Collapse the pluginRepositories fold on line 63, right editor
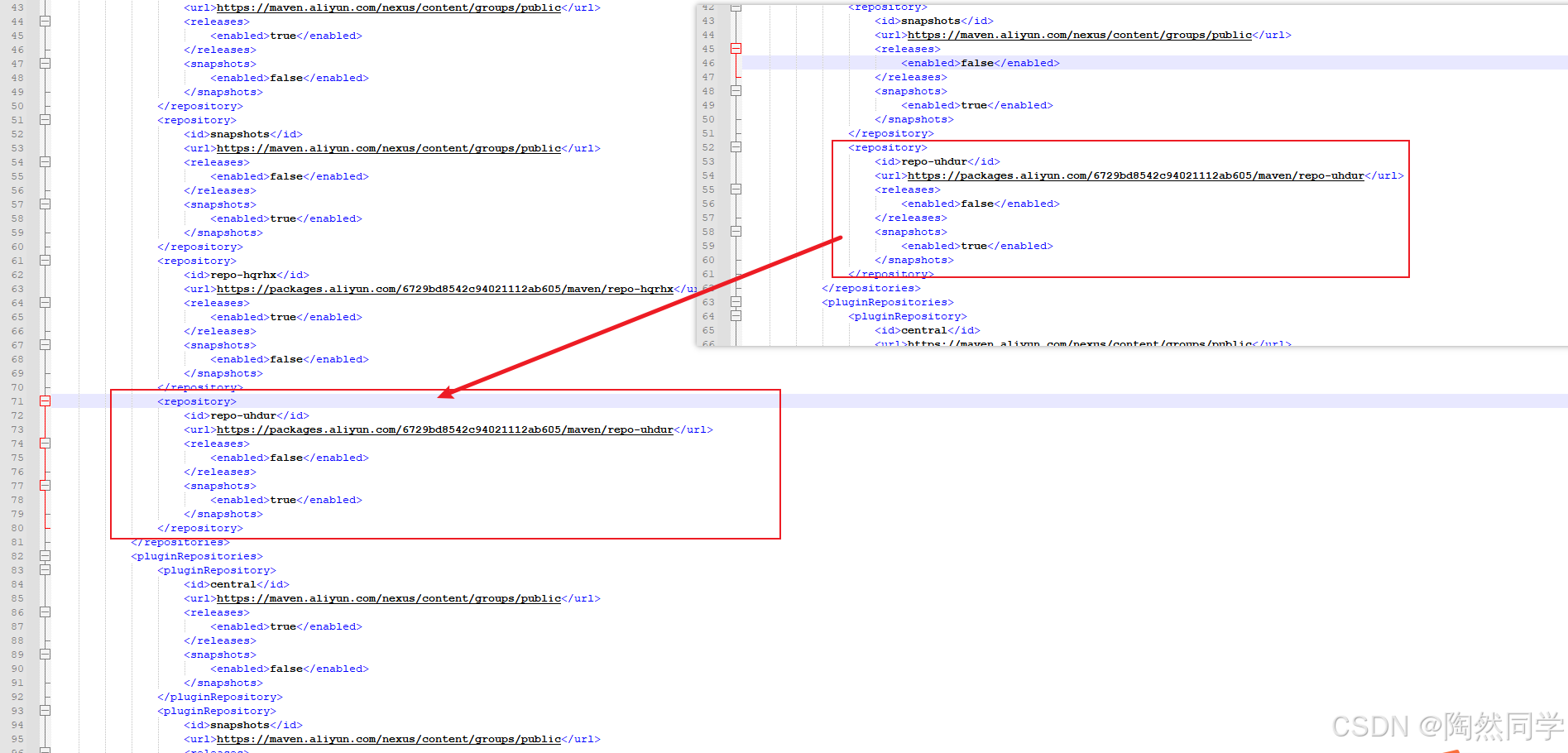The image size is (1568, 753). [x=736, y=302]
